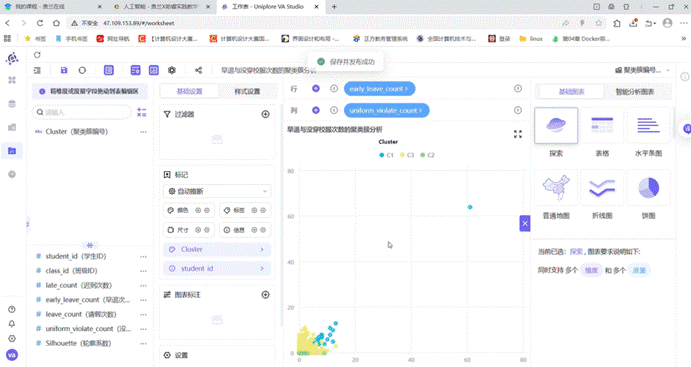Switch to the 基础设置 tab
691x367 pixels.
click(189, 91)
